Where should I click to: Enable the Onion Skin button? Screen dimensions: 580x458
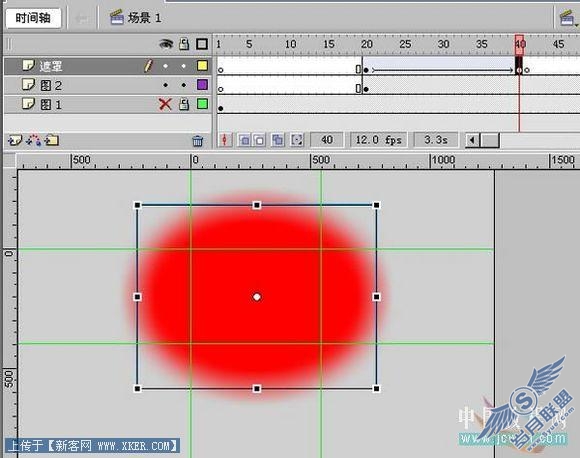click(244, 140)
